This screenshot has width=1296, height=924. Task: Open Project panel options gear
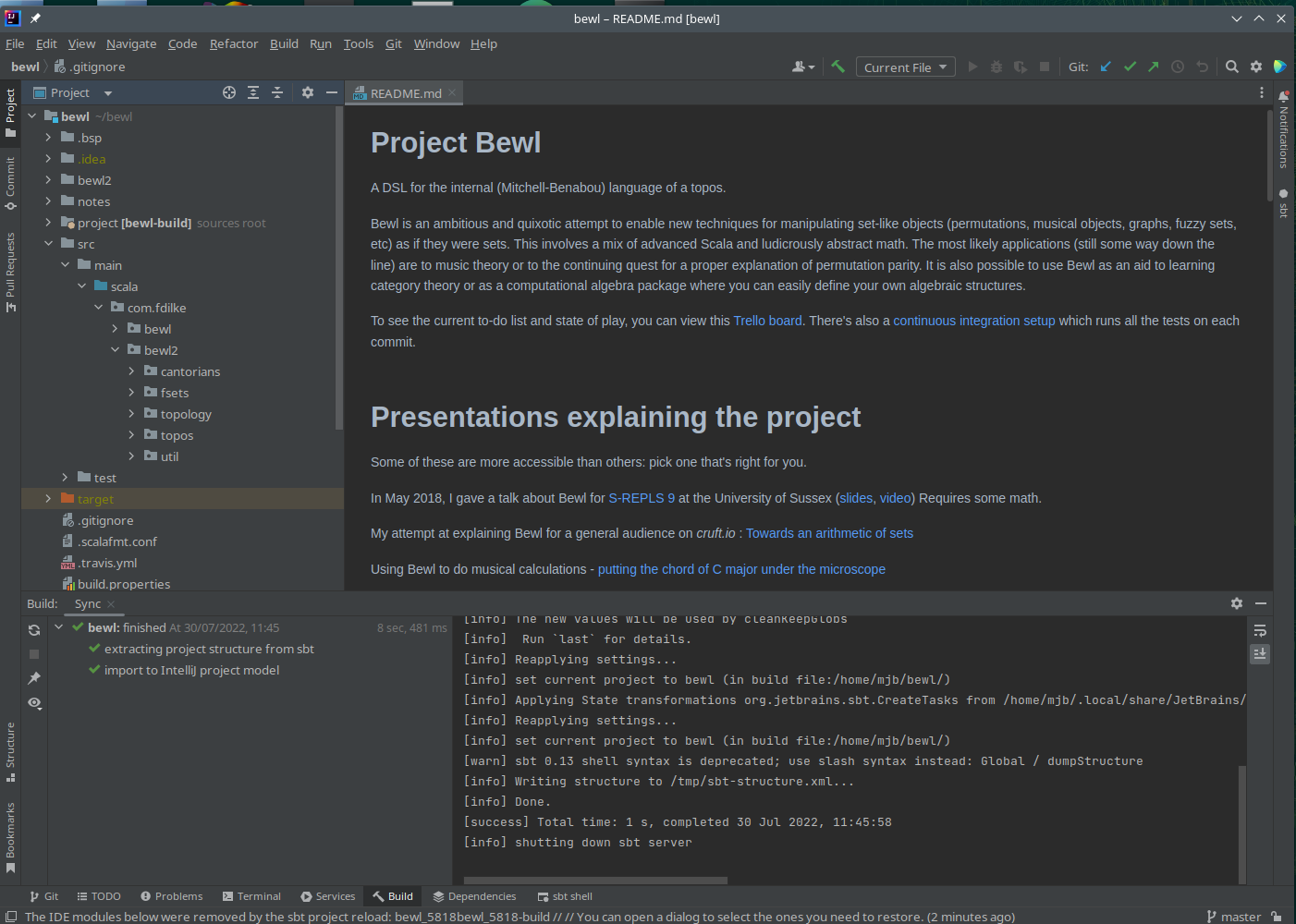point(308,92)
